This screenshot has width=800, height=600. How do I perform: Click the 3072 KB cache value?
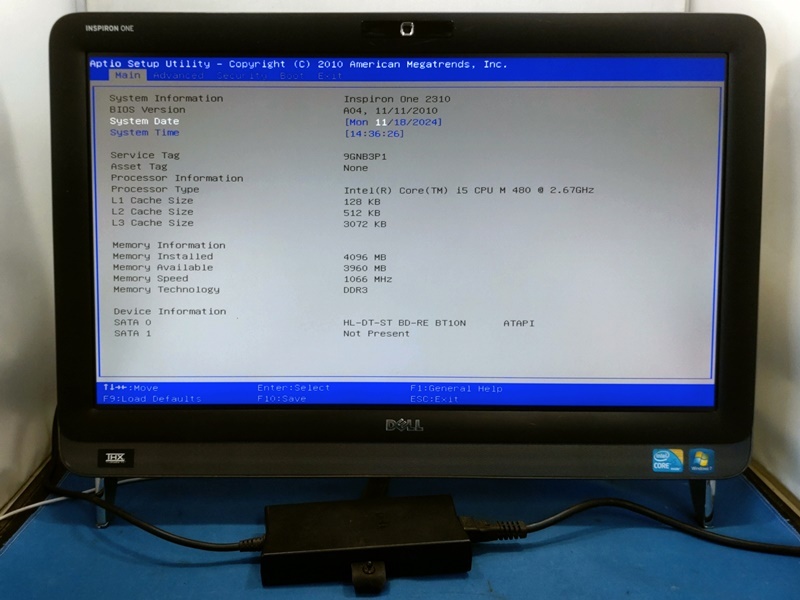[365, 224]
